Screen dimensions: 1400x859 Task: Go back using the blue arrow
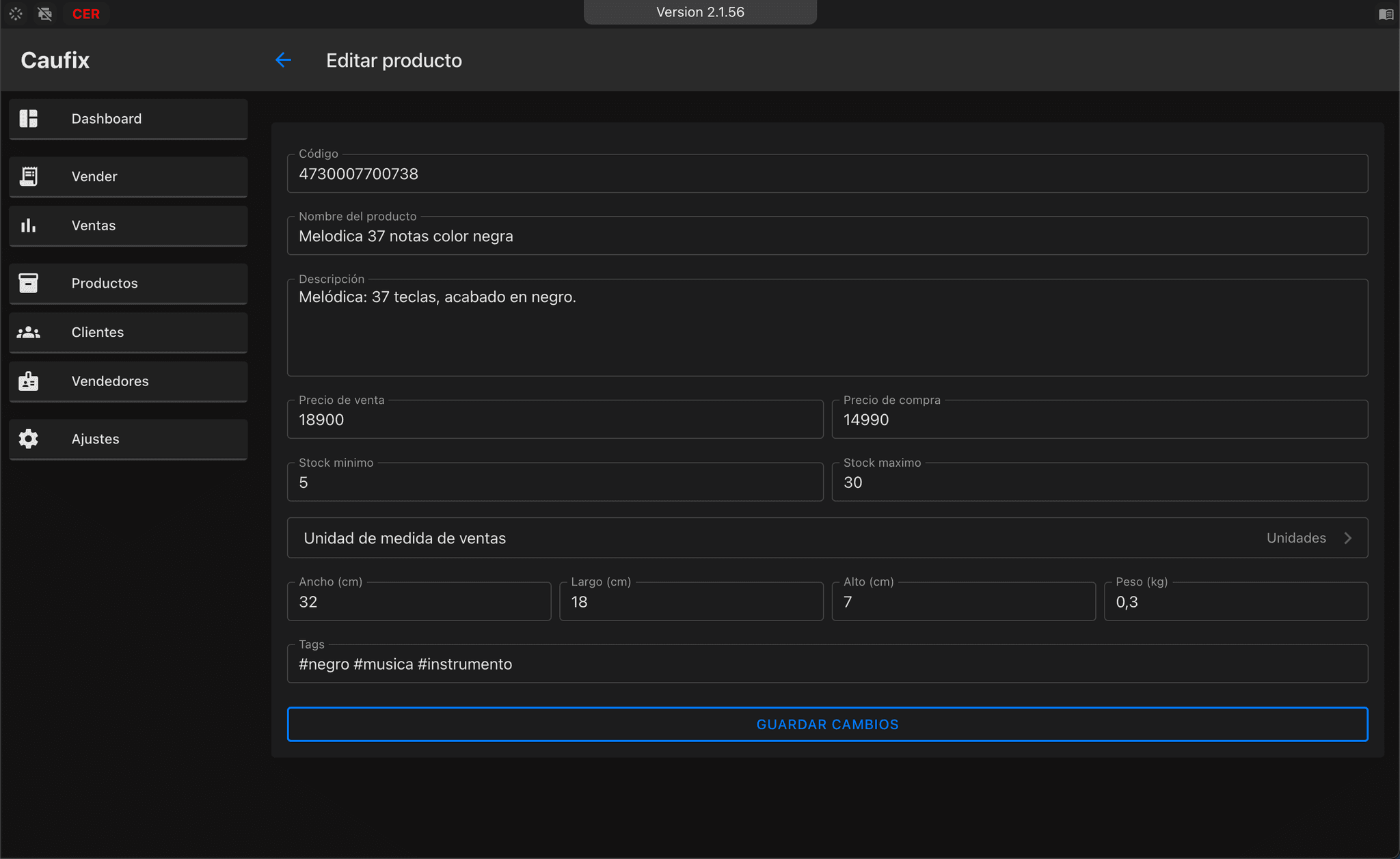pyautogui.click(x=283, y=60)
